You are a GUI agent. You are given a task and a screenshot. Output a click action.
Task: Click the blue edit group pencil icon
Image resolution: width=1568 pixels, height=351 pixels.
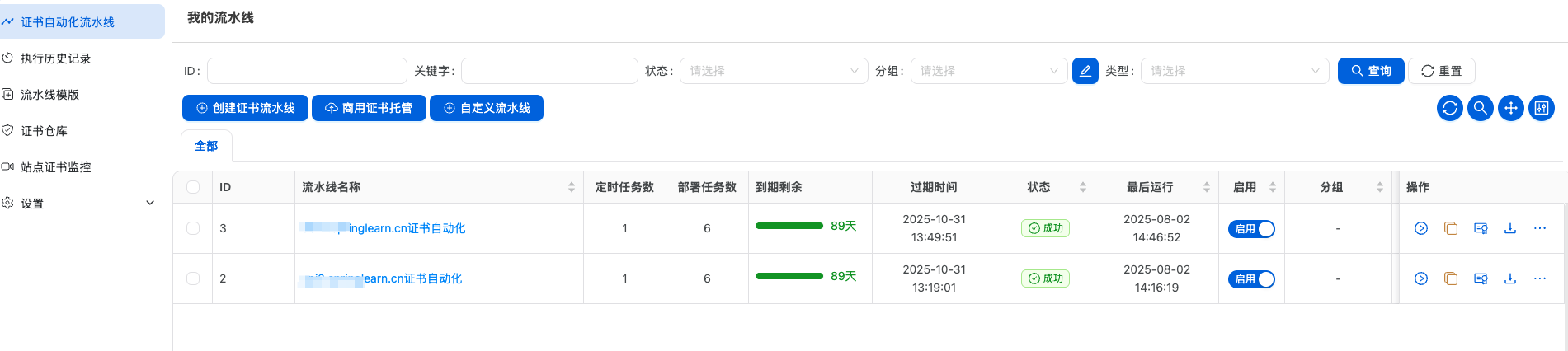1085,71
